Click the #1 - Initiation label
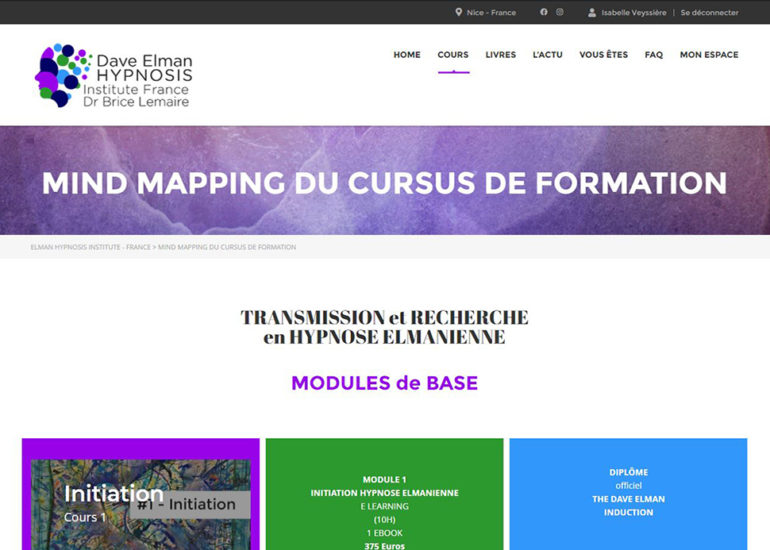Screen dimensions: 770x550 pos(190,504)
